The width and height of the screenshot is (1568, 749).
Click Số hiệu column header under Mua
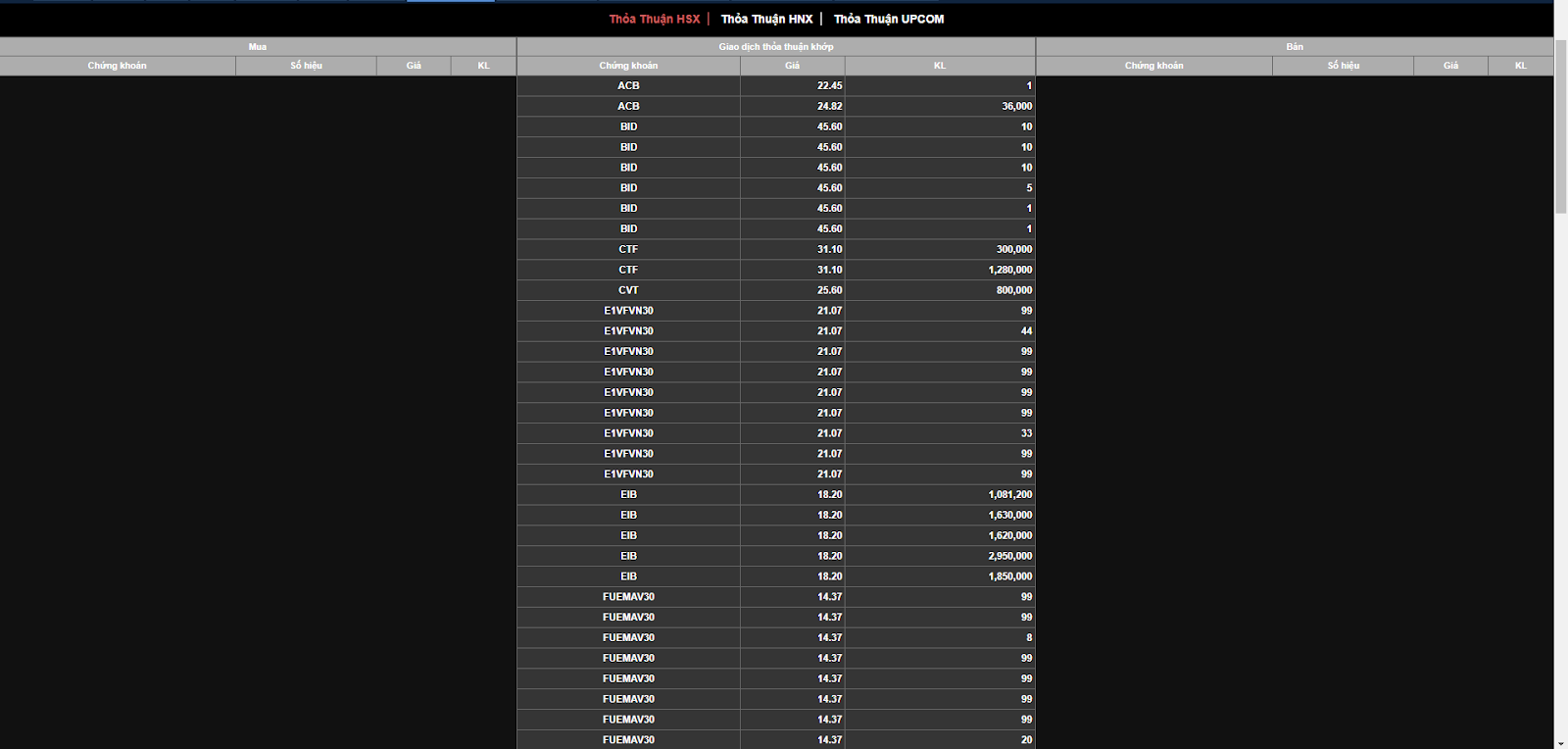[306, 66]
